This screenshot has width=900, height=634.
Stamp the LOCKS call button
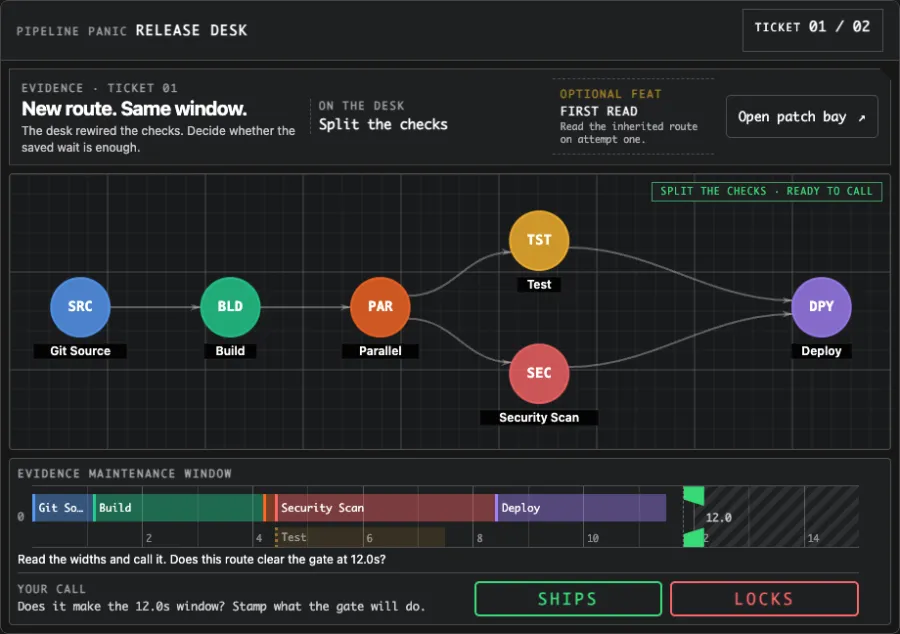[x=764, y=599]
